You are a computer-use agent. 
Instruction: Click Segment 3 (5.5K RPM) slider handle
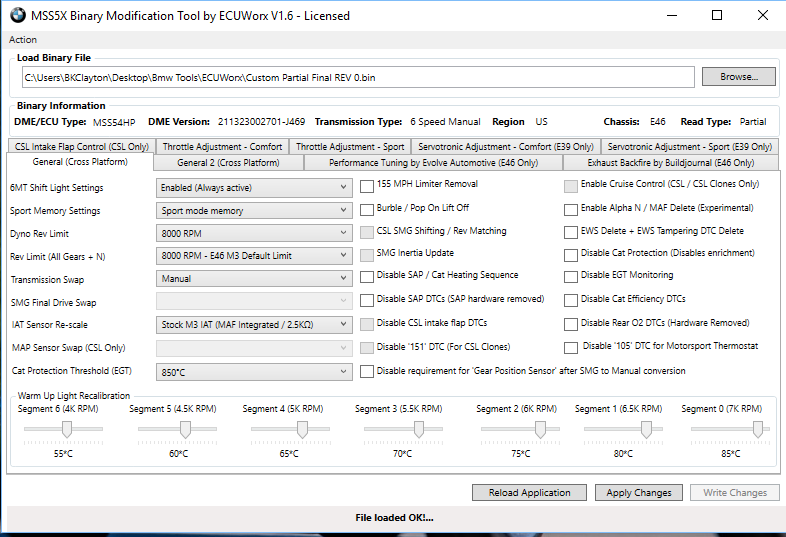419,429
